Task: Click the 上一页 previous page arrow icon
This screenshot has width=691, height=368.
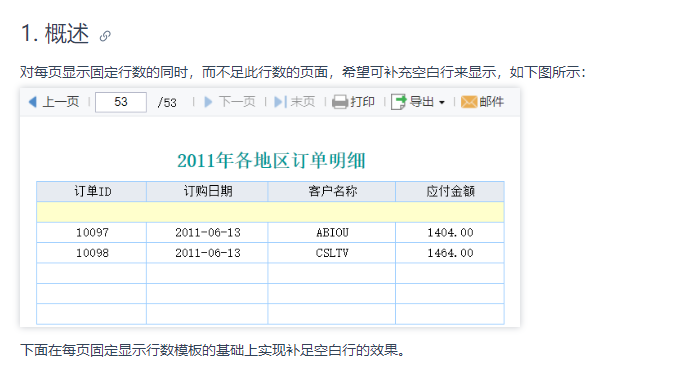Action: pyautogui.click(x=33, y=102)
